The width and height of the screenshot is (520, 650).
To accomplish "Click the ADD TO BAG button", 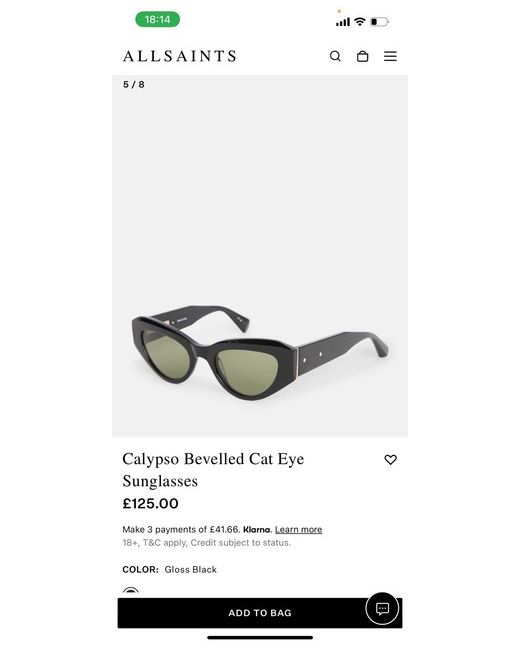I will point(260,613).
